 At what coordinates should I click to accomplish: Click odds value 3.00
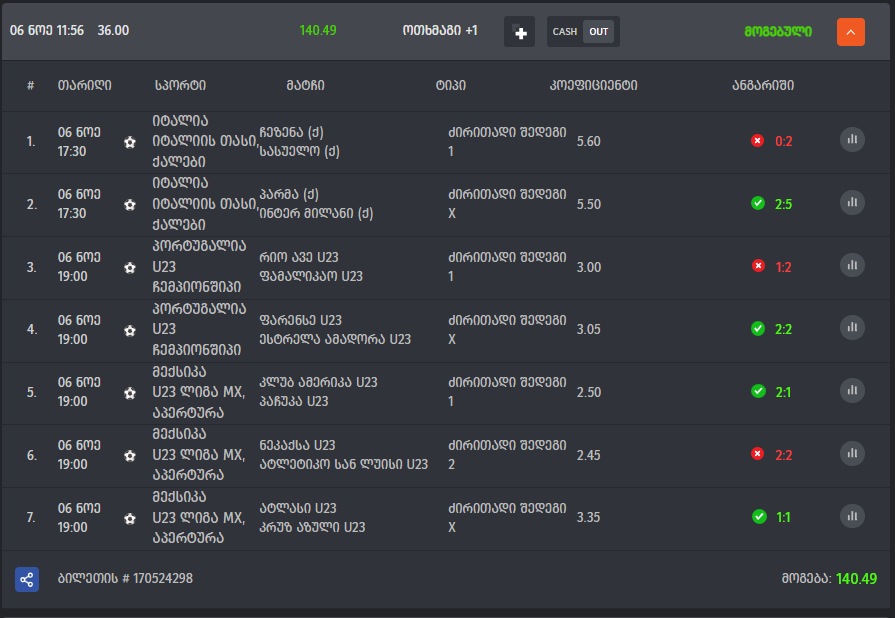pos(588,267)
